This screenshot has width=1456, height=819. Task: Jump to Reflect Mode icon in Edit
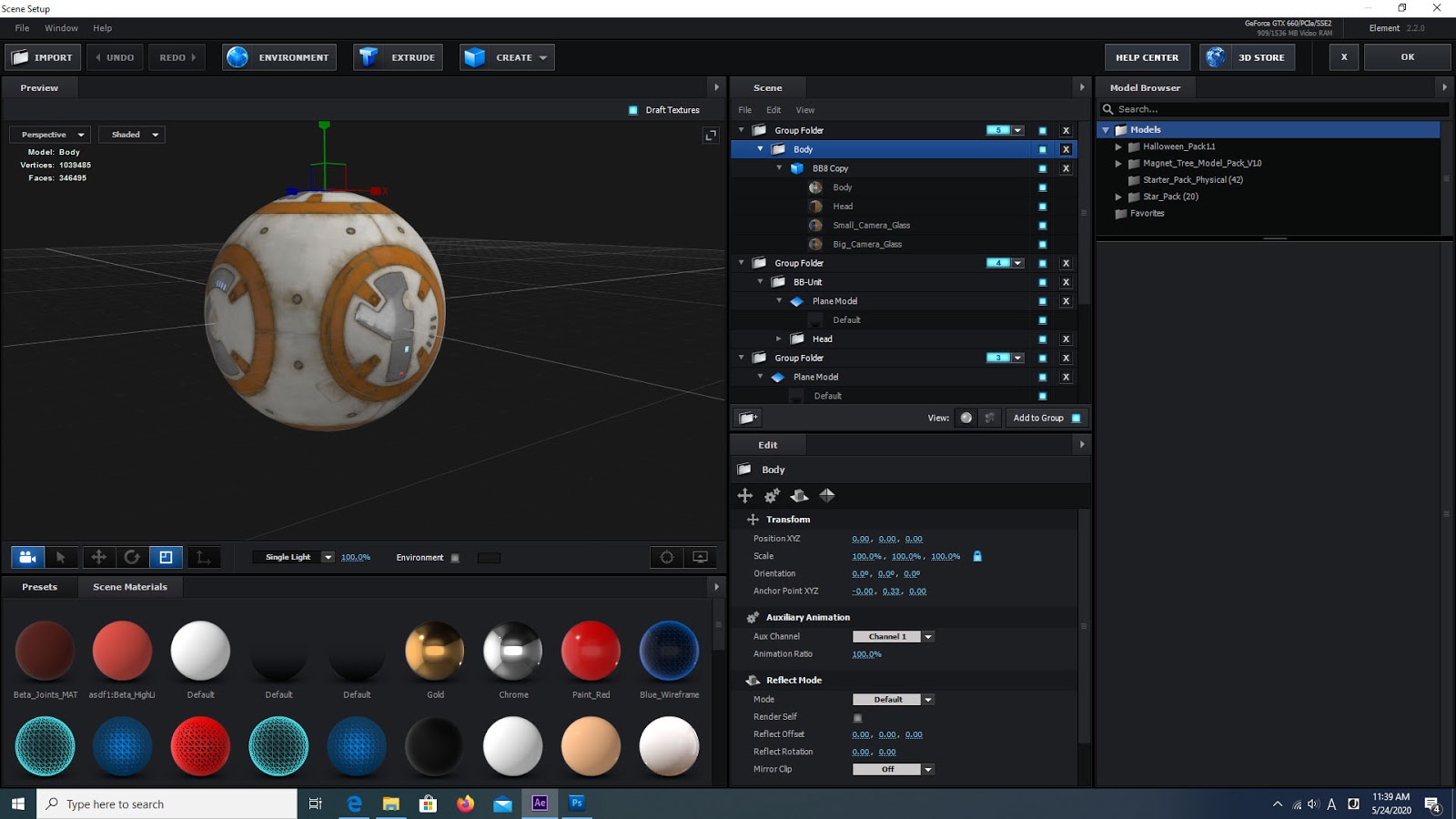pos(800,495)
